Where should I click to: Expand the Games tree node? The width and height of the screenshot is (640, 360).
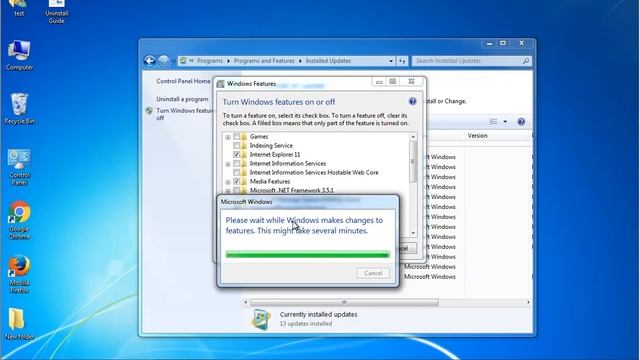click(x=228, y=137)
